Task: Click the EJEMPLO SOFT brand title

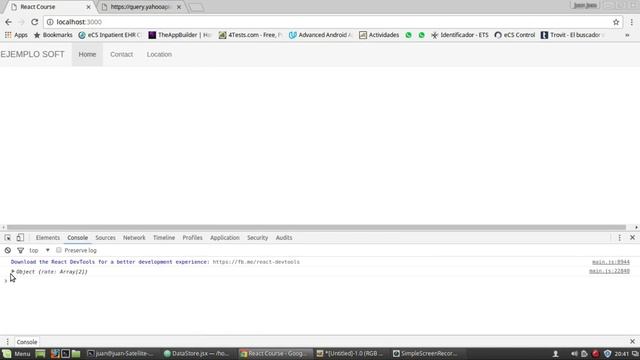Action: (x=32, y=54)
